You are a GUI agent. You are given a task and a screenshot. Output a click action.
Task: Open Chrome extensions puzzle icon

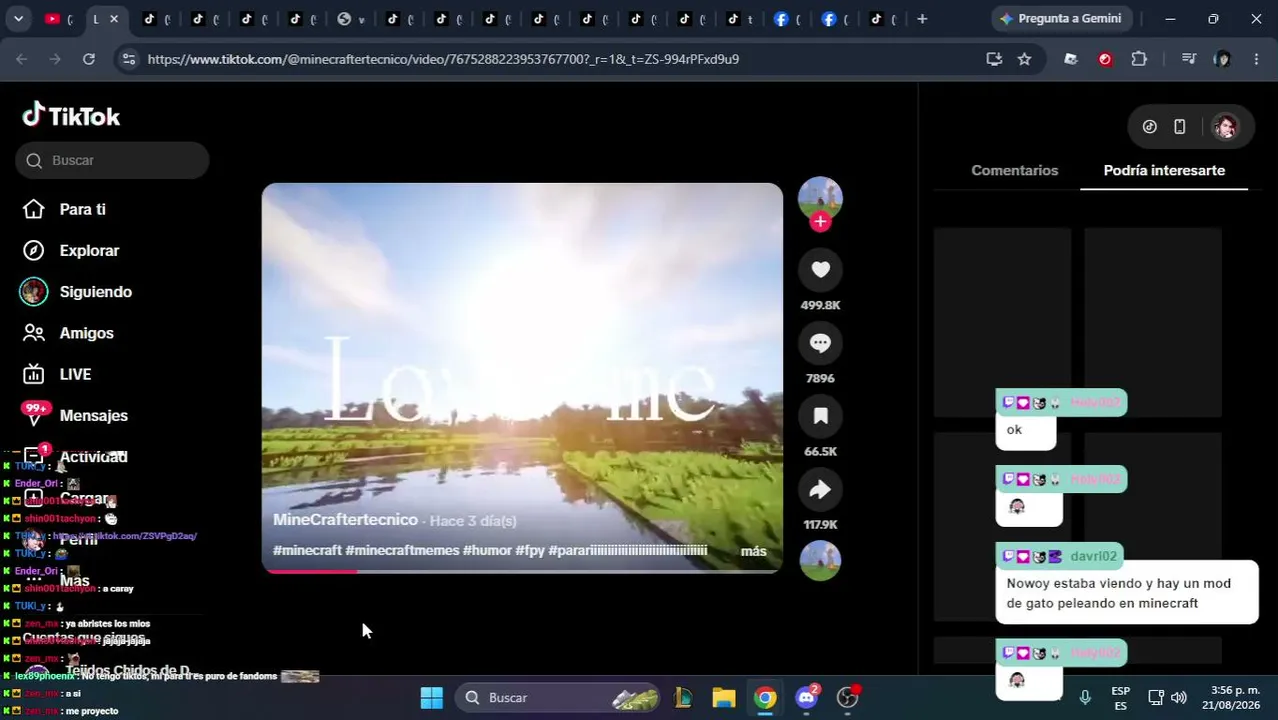point(1139,59)
